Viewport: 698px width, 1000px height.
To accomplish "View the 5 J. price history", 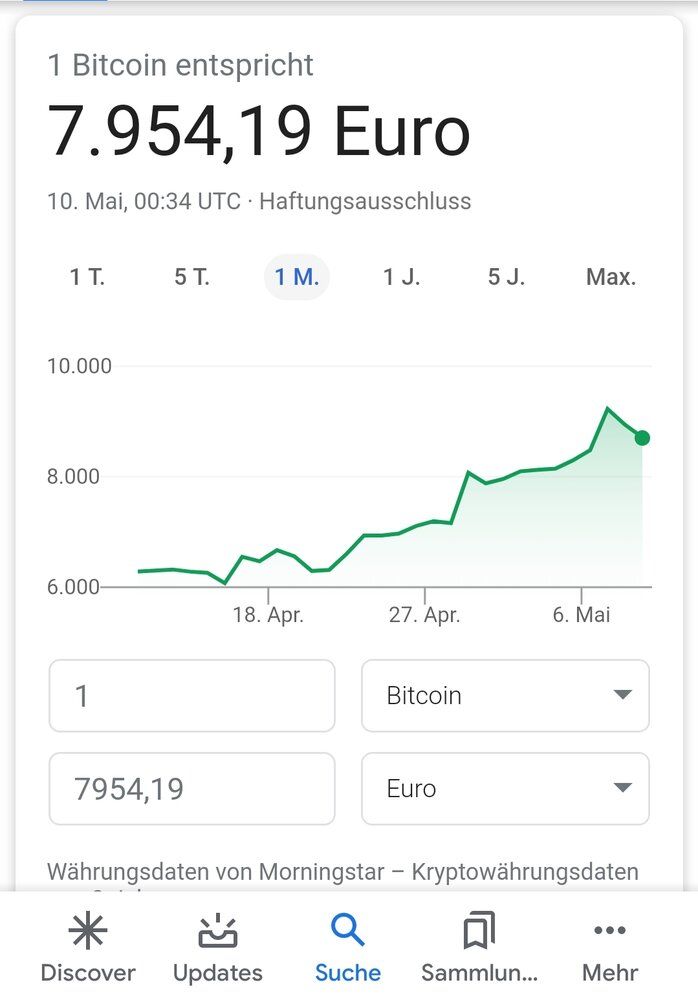I will point(505,277).
